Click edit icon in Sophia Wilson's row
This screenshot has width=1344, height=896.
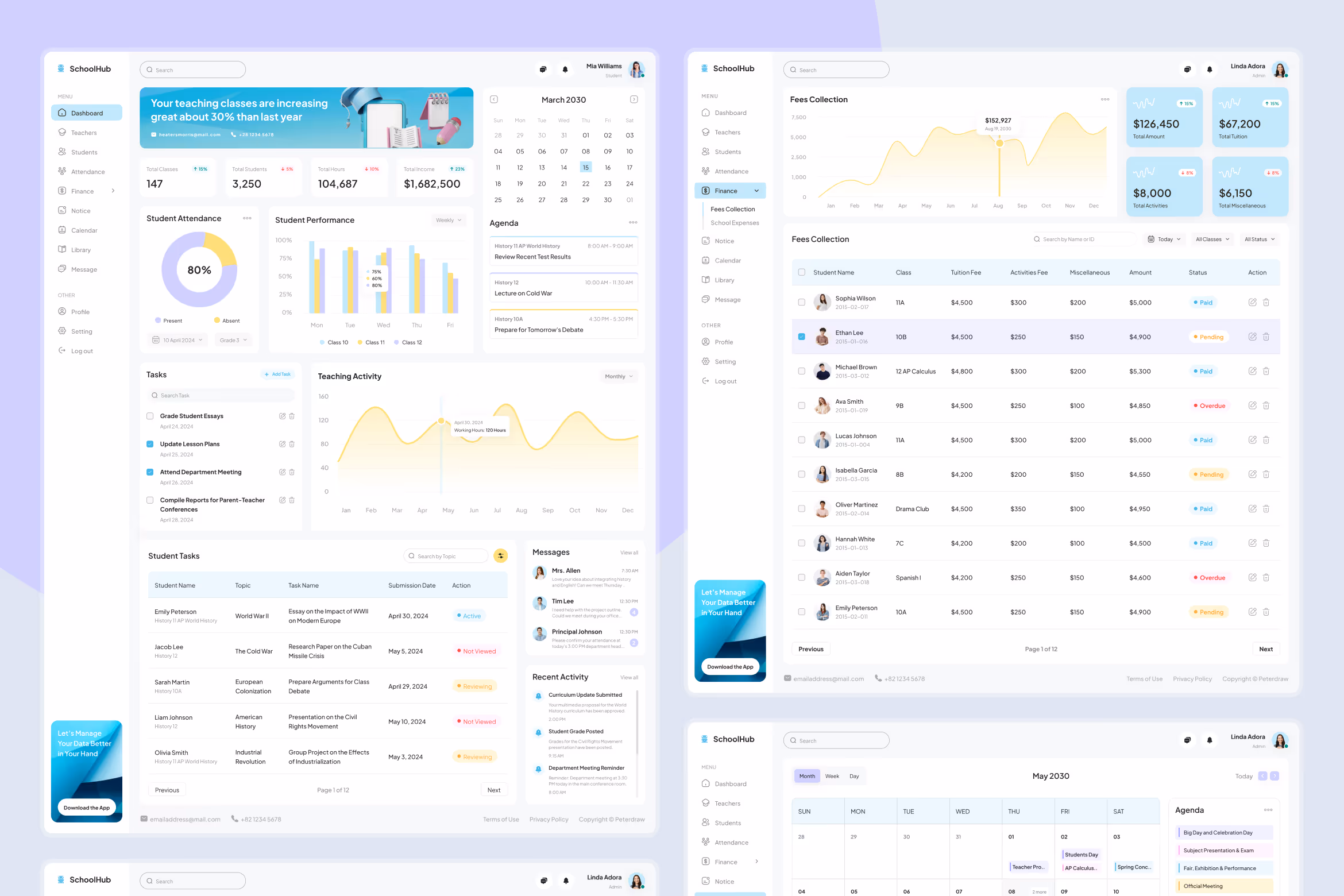coord(1252,302)
